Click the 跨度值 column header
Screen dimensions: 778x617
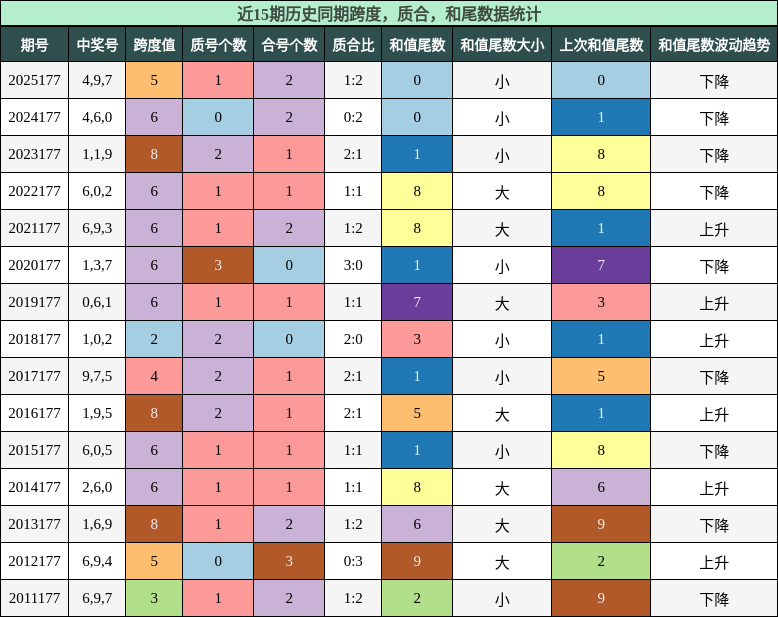(x=154, y=45)
